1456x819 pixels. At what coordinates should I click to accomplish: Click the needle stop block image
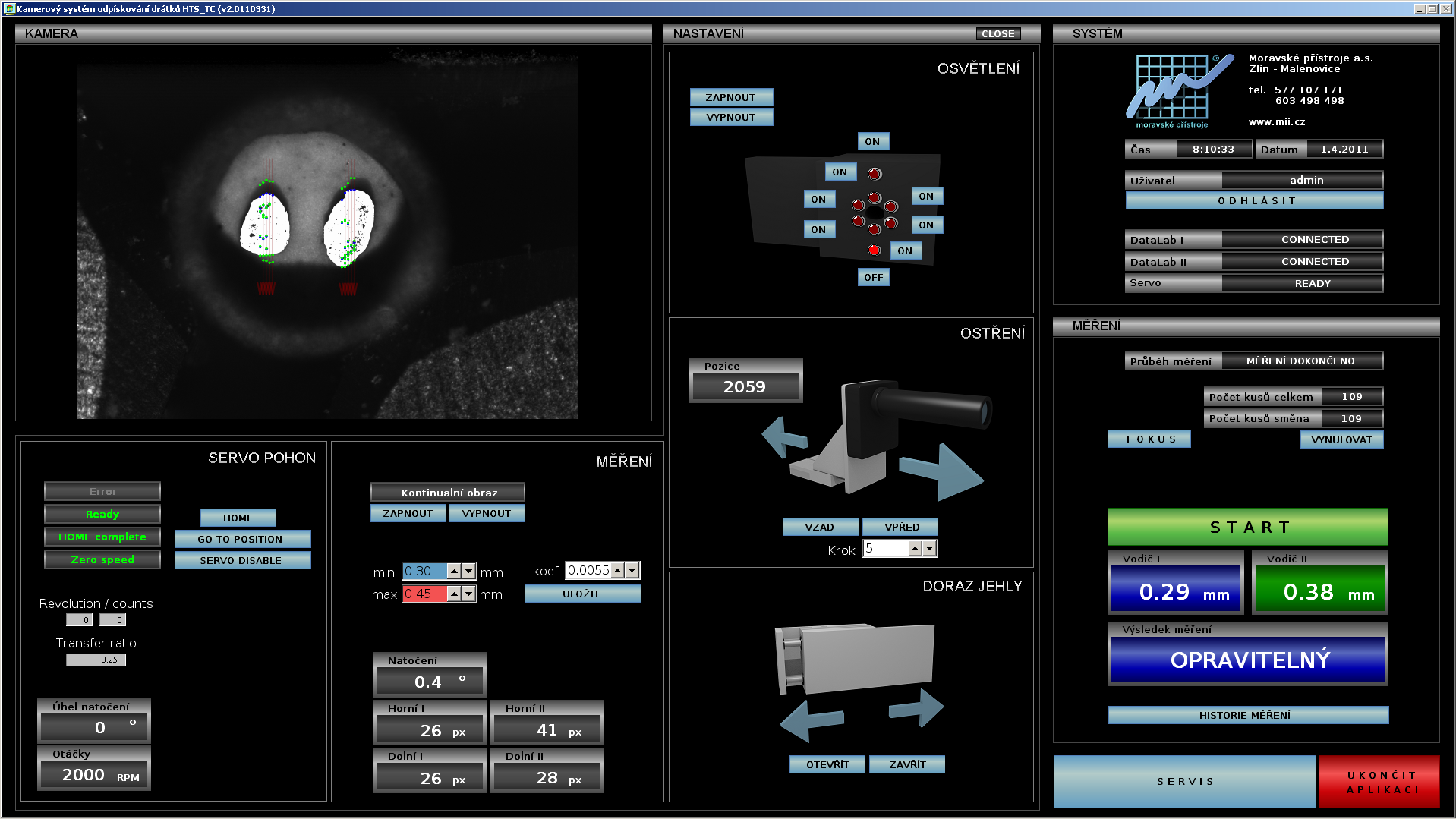click(856, 657)
